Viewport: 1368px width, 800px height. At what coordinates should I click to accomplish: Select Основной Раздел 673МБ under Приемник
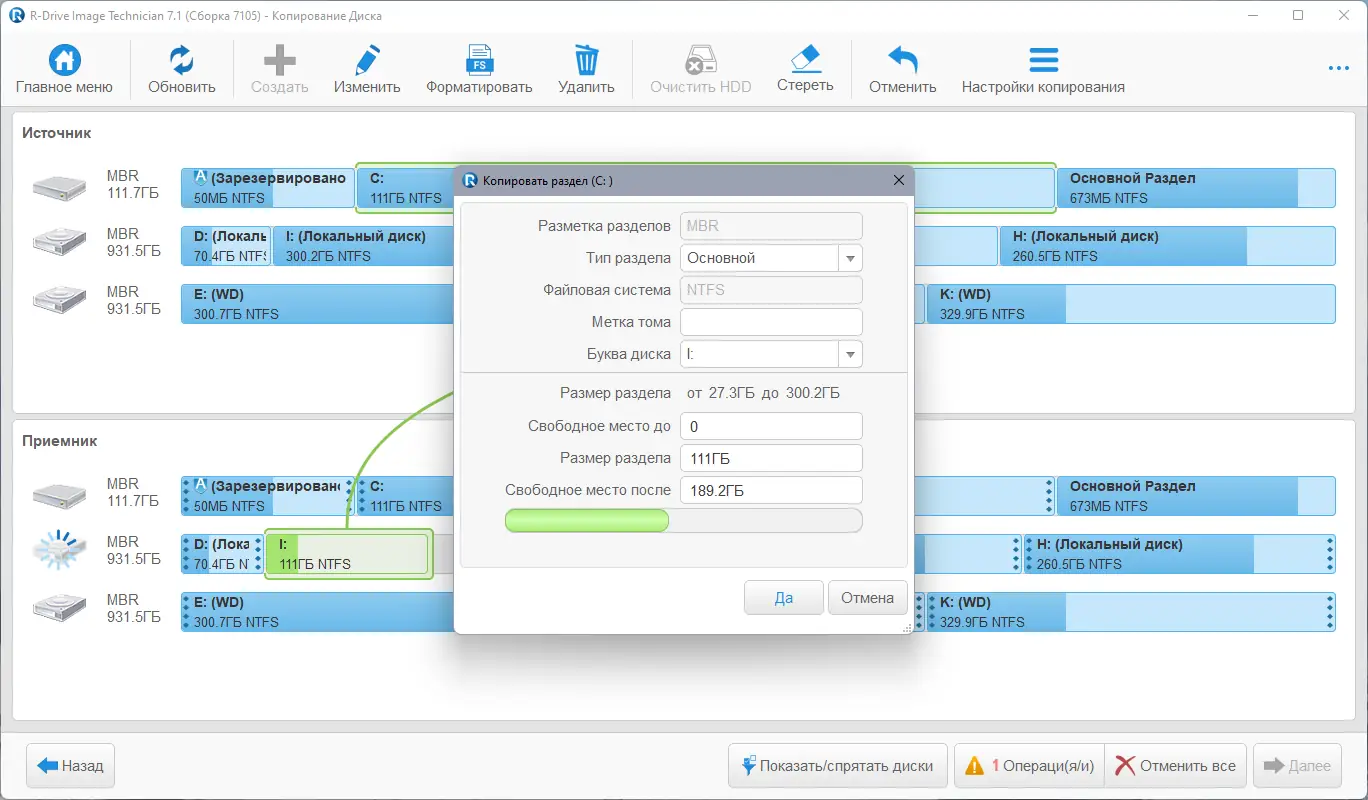[x=1195, y=496]
